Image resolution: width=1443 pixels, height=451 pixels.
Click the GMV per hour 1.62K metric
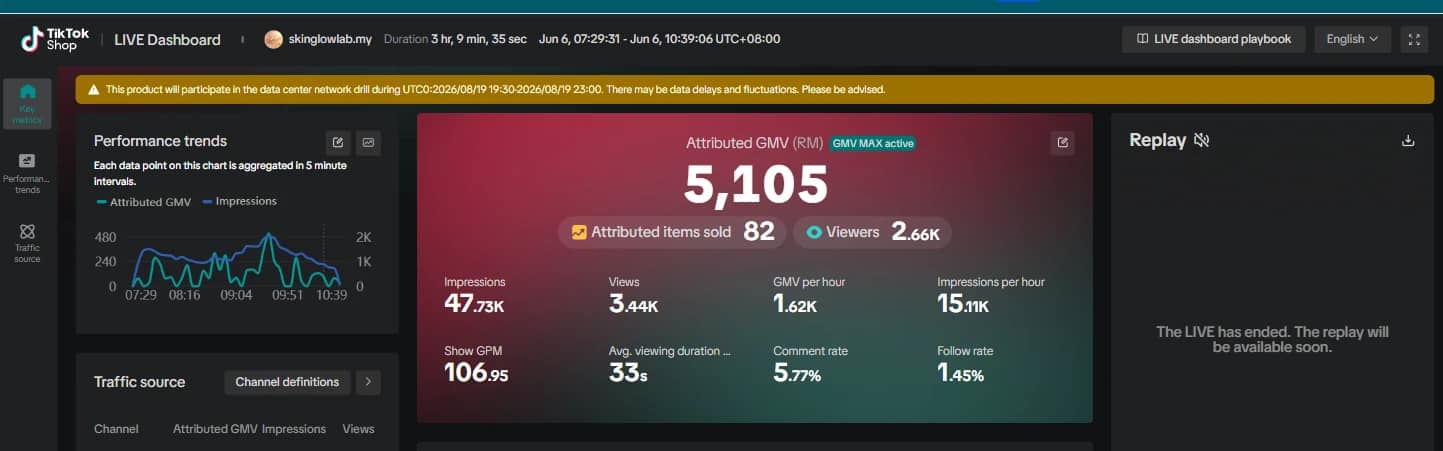coord(809,295)
